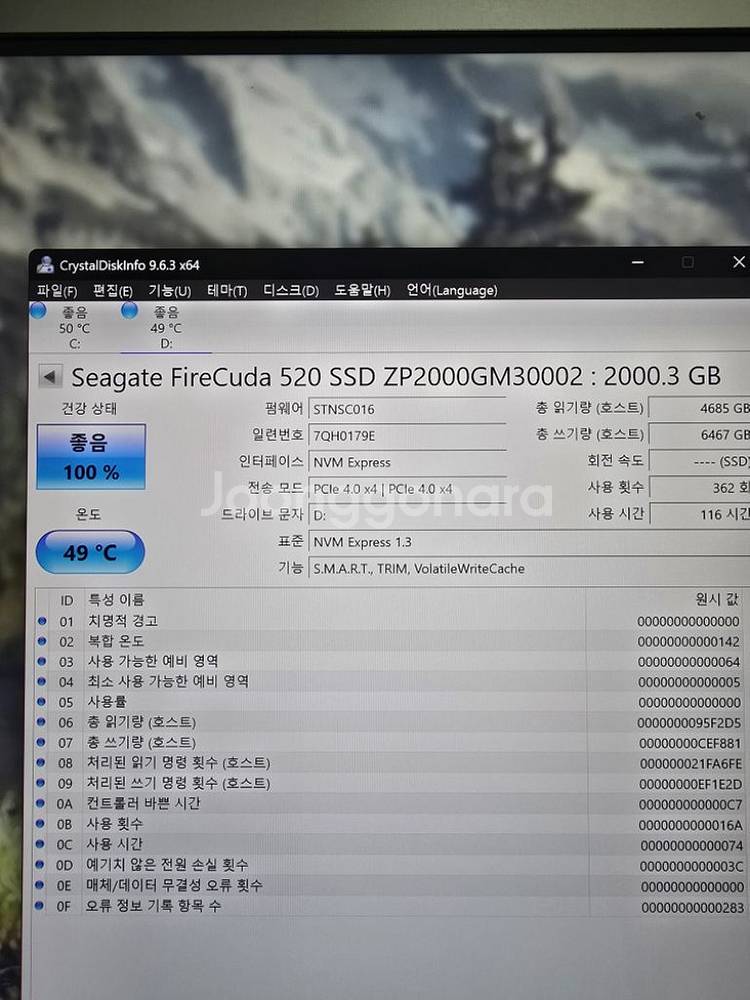The image size is (750, 1000).
Task: Click the 특성 이름 column header
Action: click(116, 599)
